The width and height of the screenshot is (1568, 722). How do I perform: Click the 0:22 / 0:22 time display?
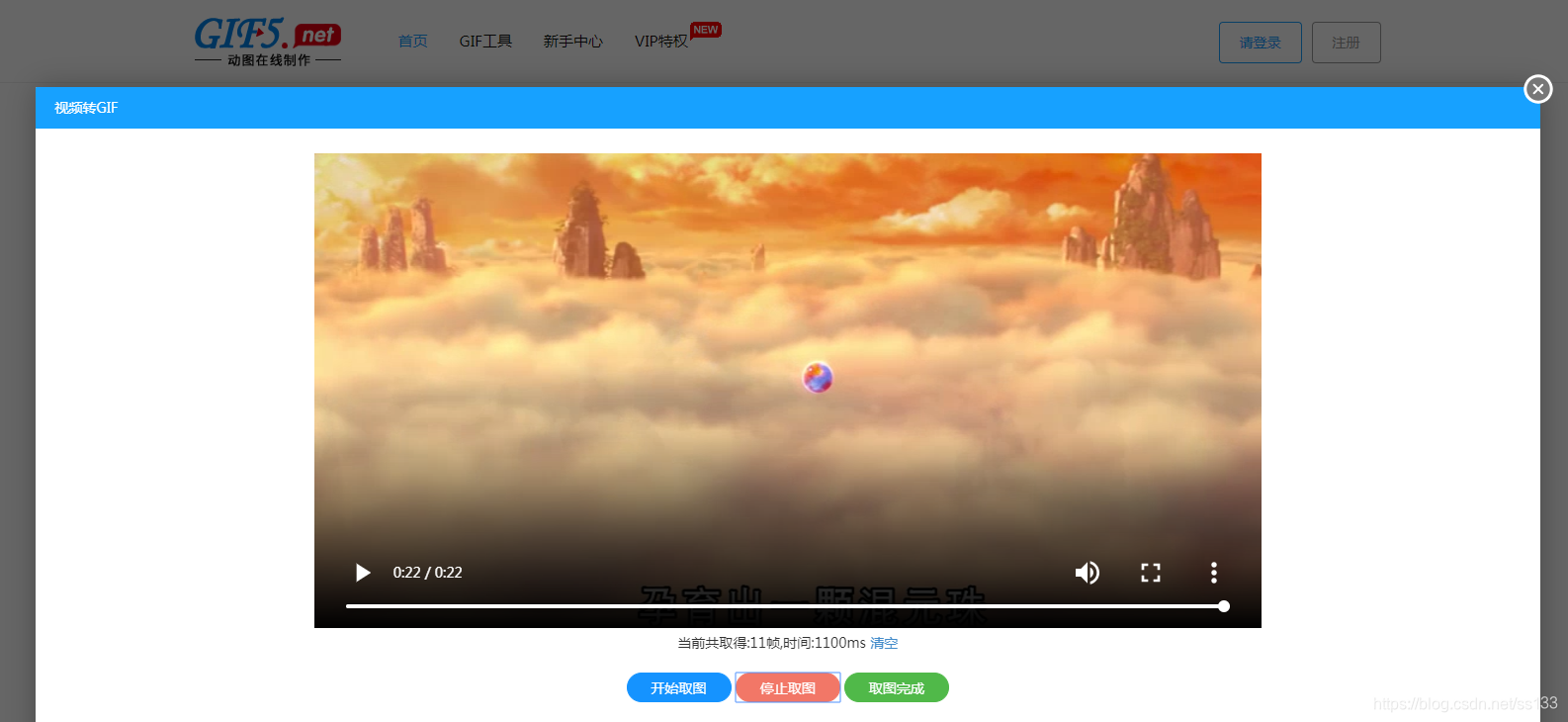[427, 573]
